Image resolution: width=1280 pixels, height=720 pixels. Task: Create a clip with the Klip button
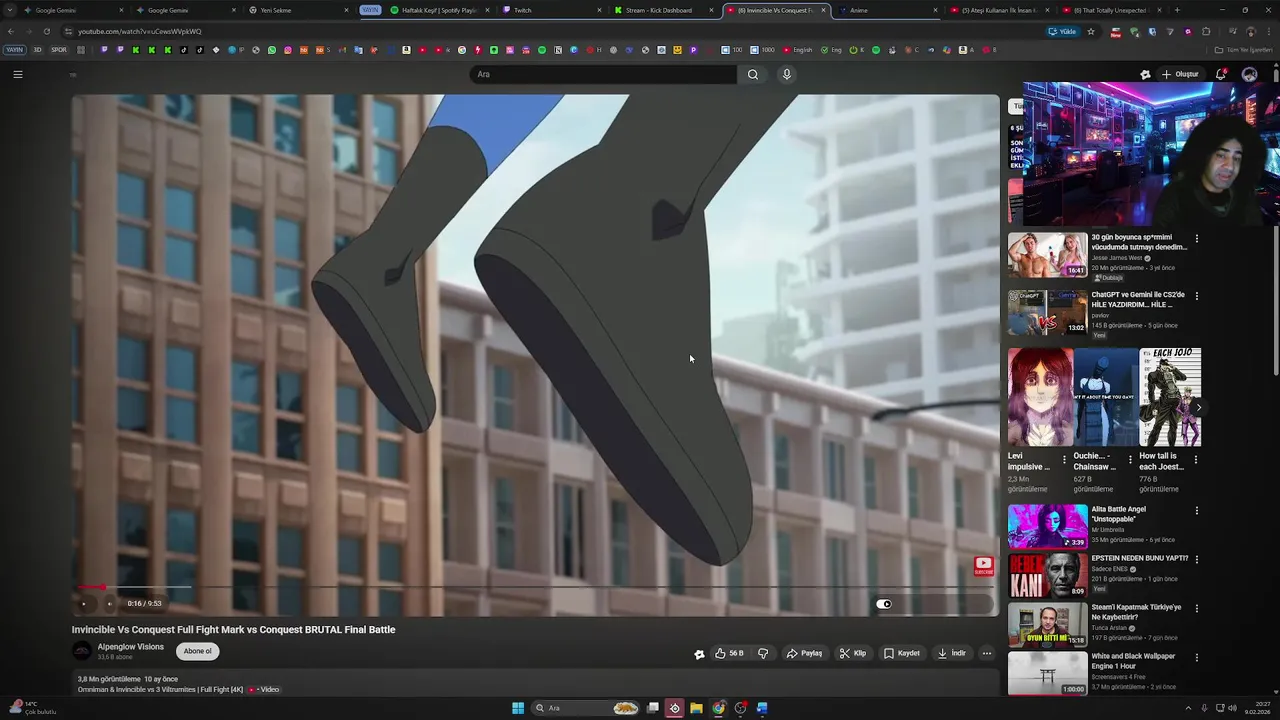click(x=853, y=653)
